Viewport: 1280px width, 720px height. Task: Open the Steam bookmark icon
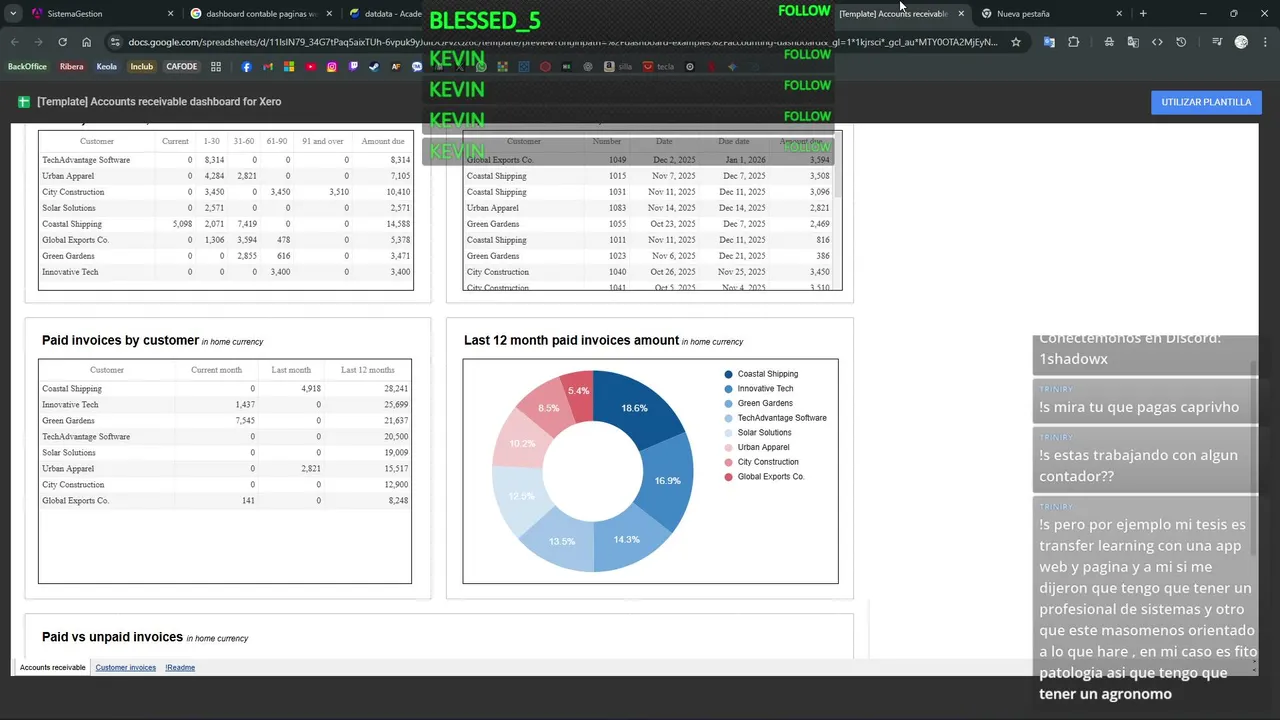374,67
